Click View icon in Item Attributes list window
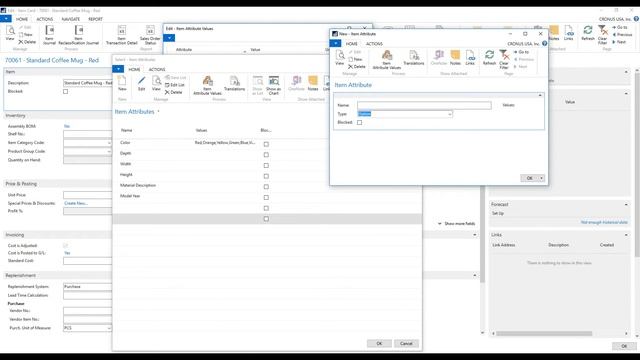This screenshot has height=360, width=640. point(156,83)
